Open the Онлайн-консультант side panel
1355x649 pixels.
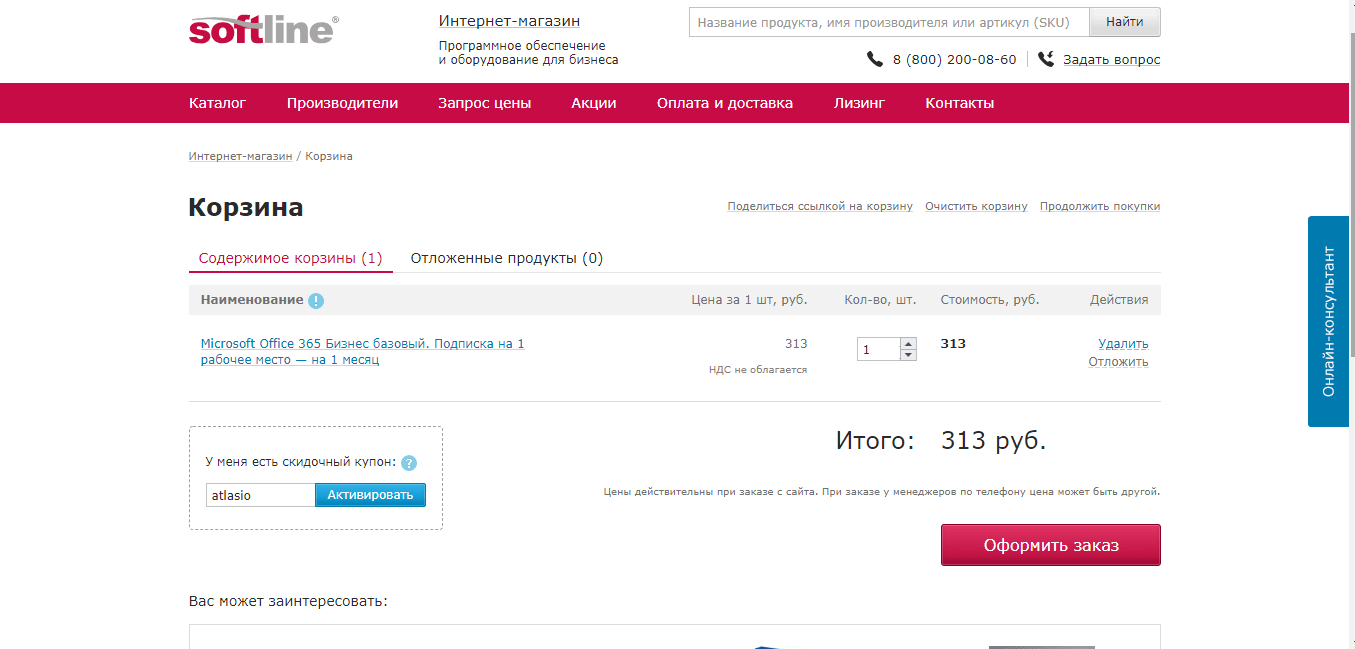1328,321
